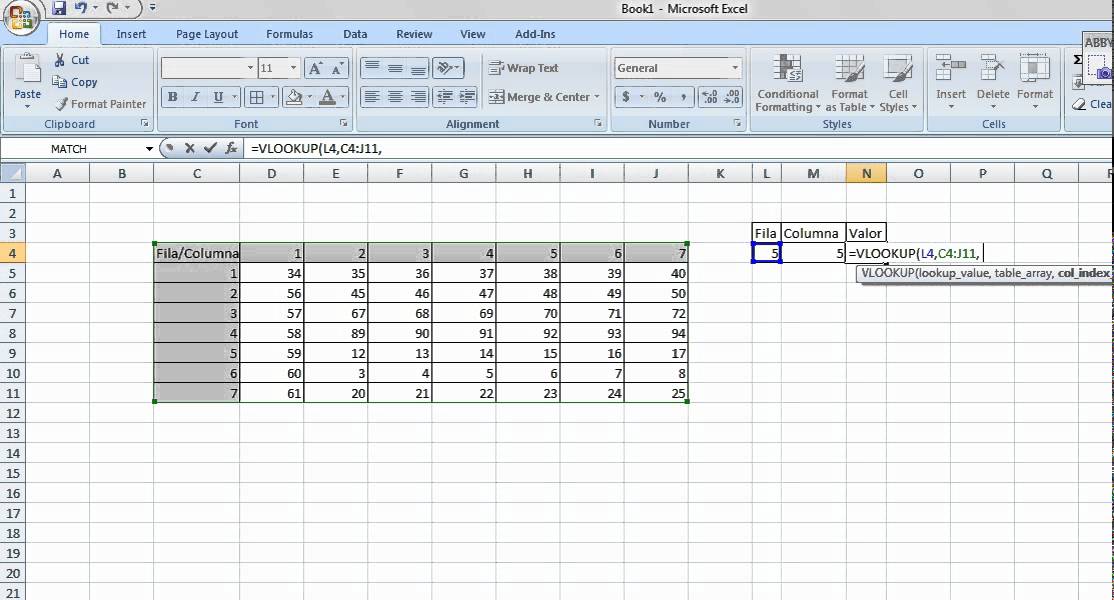Open the Add-Ins tab
Image resolution: width=1114 pixels, height=600 pixels.
coord(535,34)
